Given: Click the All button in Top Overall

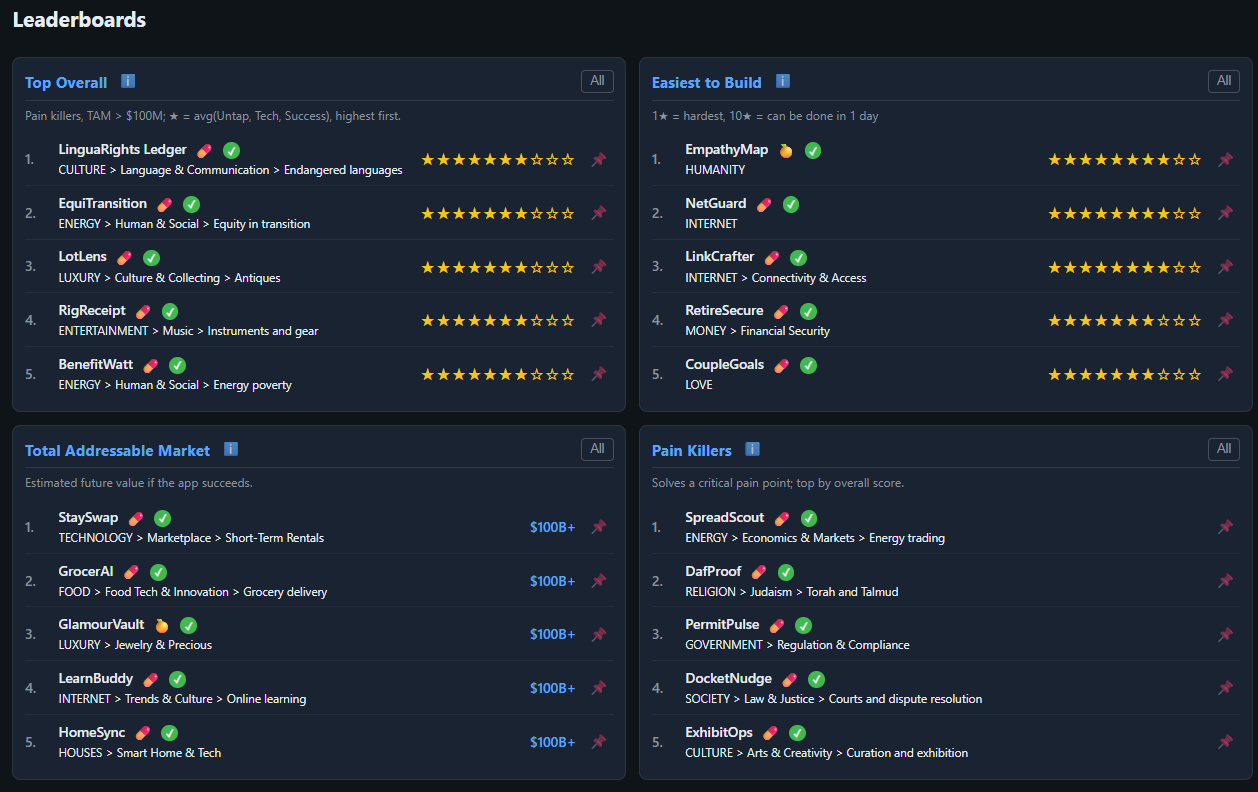Looking at the screenshot, I should (x=597, y=81).
